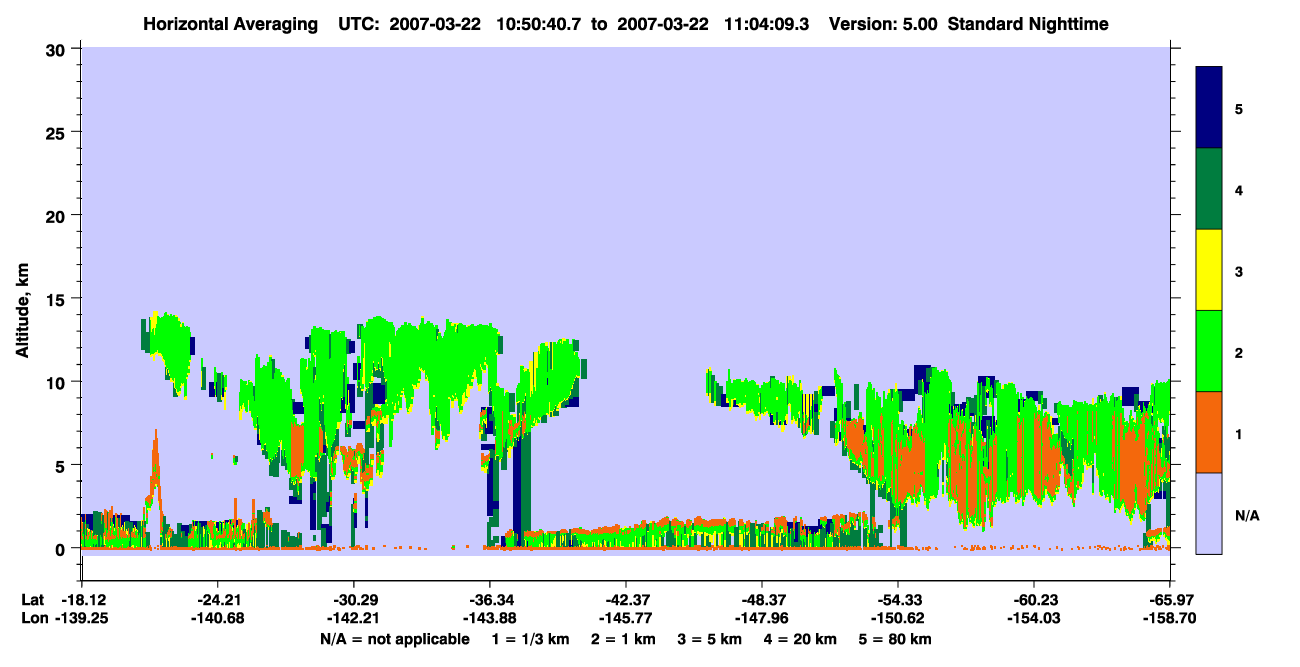Click the lavender N/A color bar segment
The height and width of the screenshot is (667, 1300).
(x=1209, y=513)
